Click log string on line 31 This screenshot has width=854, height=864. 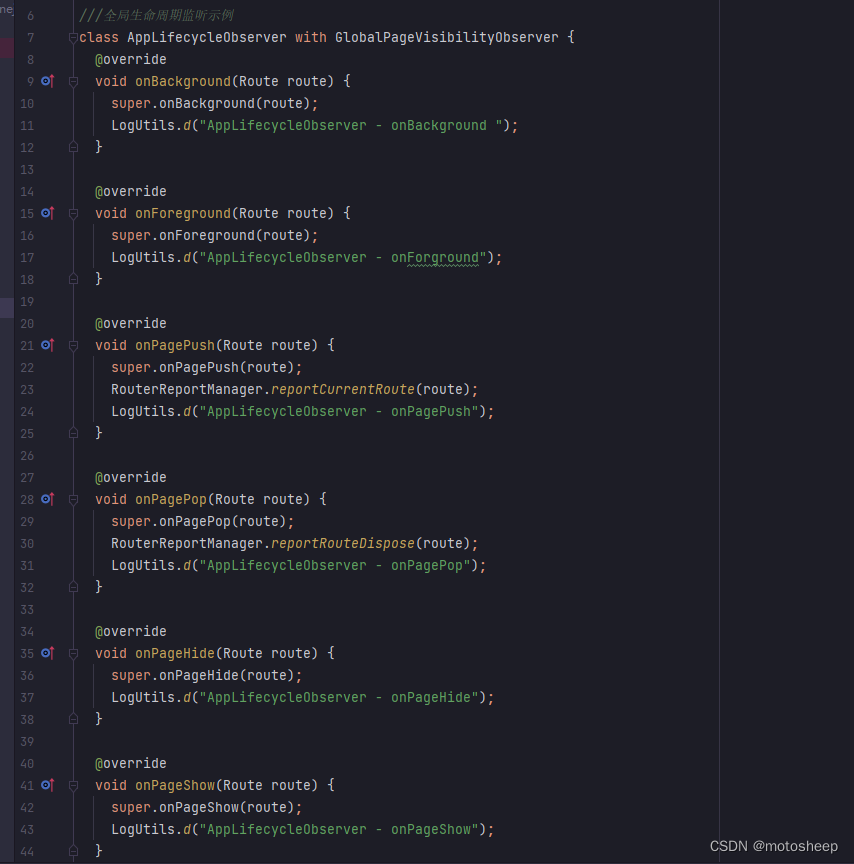coord(334,565)
